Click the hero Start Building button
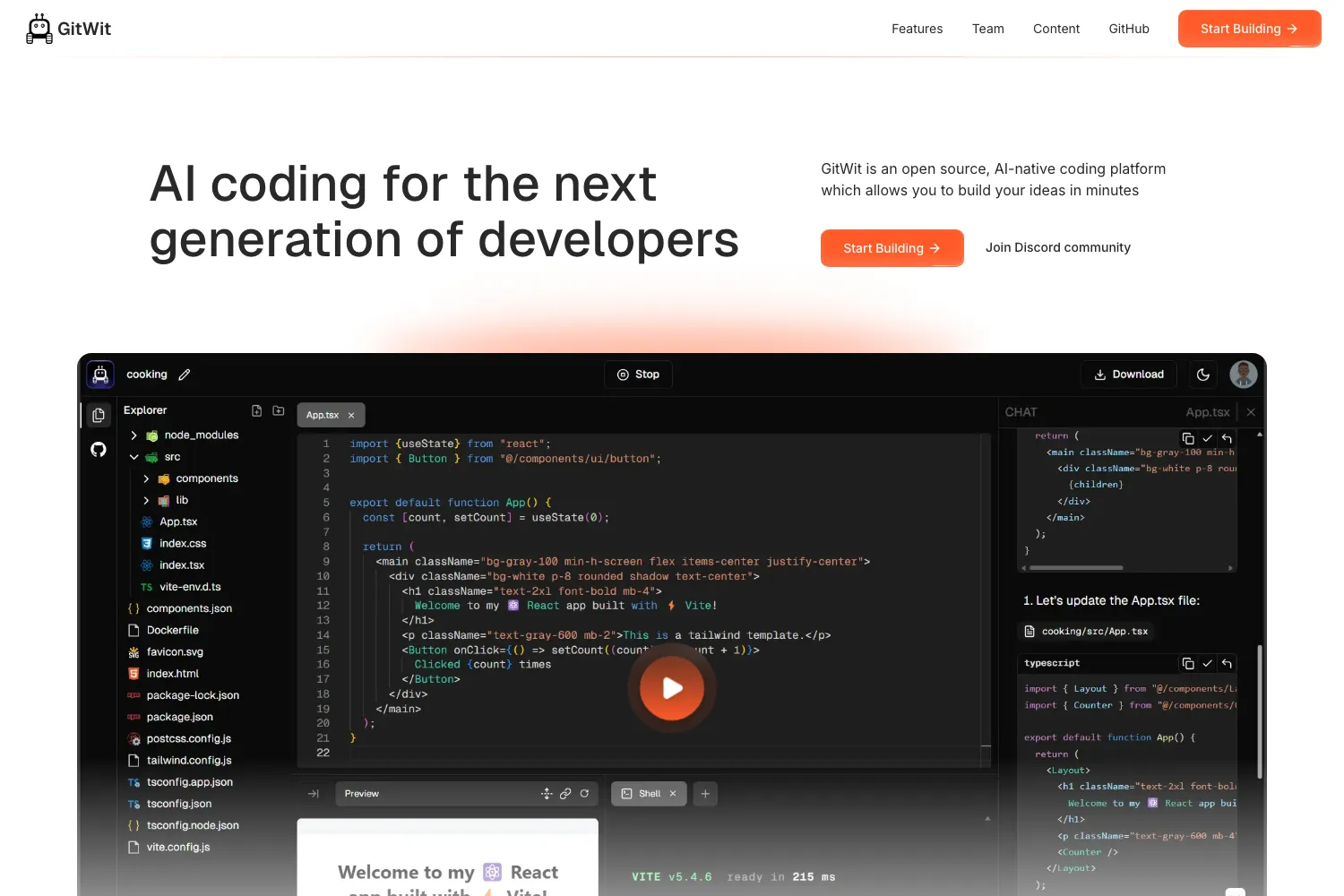The width and height of the screenshot is (1344, 896). click(x=892, y=248)
